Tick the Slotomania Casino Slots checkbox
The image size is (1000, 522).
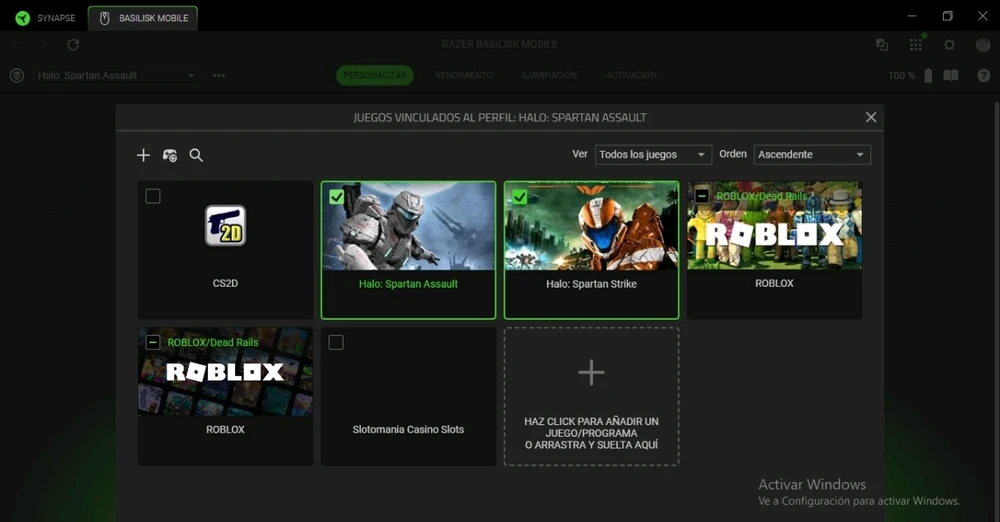point(336,343)
